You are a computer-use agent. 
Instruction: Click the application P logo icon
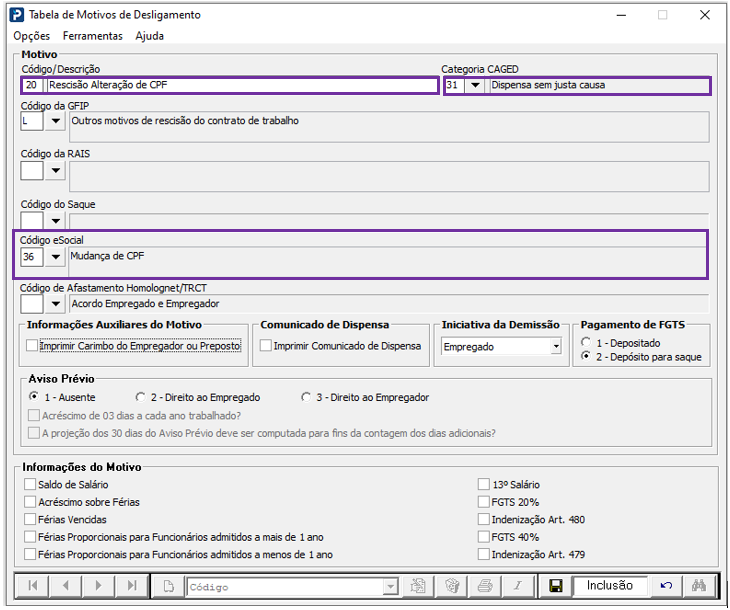coord(17,15)
